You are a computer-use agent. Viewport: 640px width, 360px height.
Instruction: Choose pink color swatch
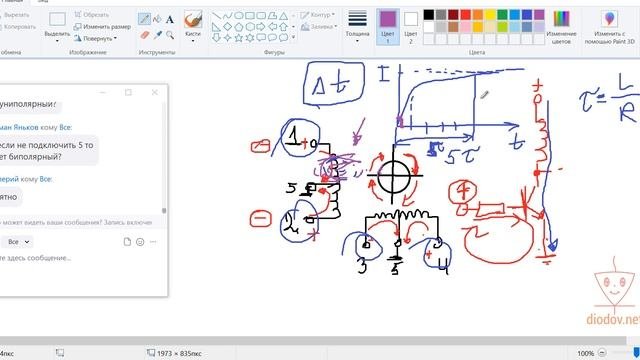465,27
